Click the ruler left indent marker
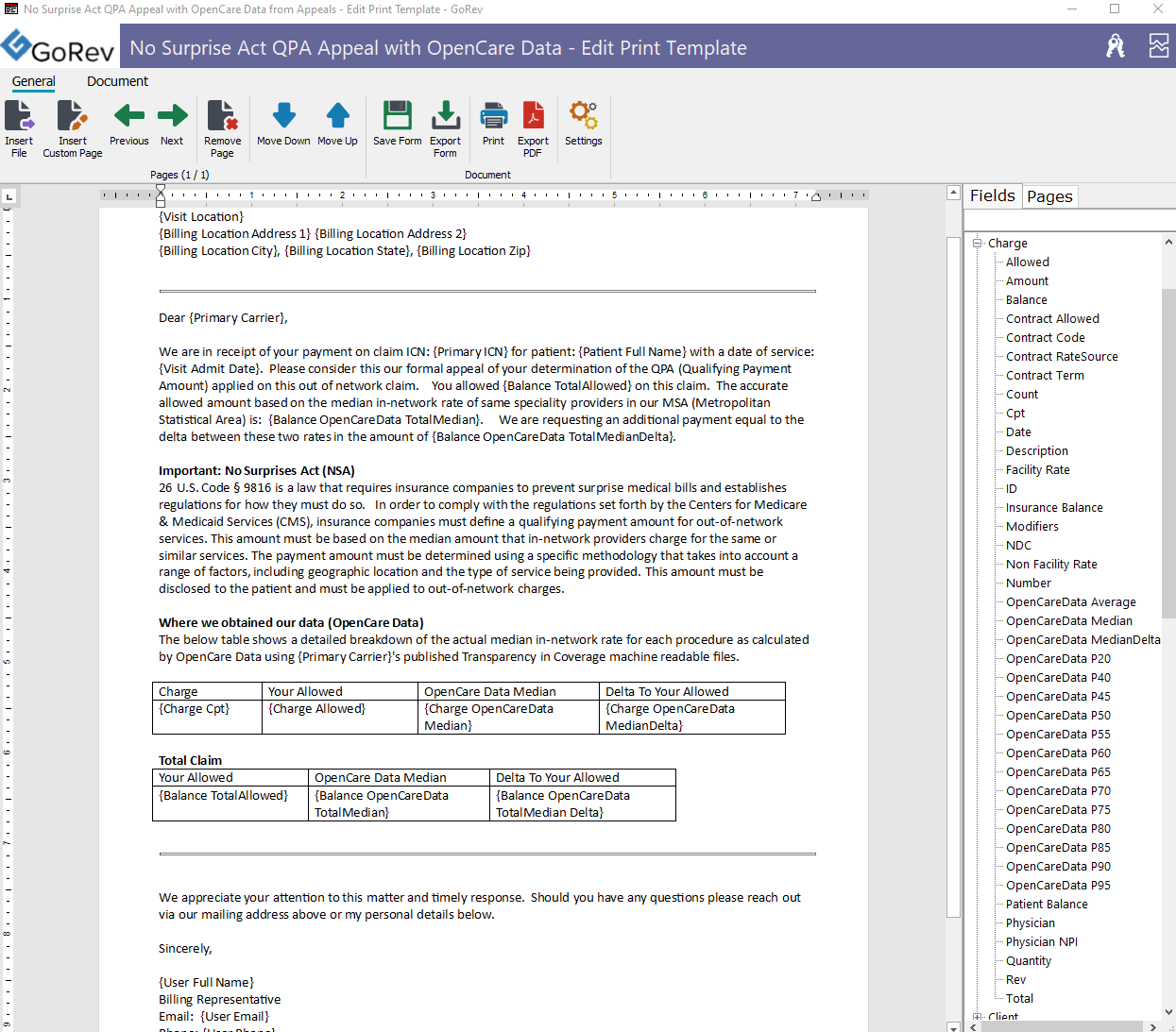Screen dimensions: 1176x1032 click(x=161, y=195)
